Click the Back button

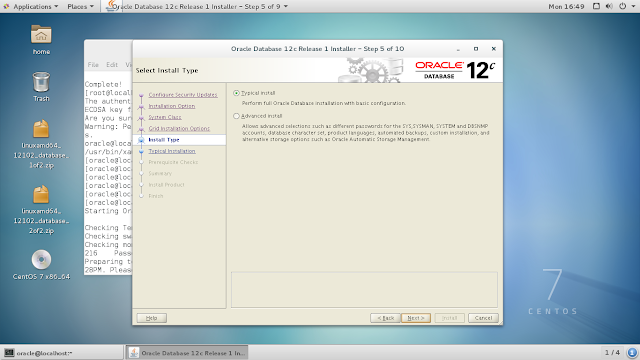(385, 318)
